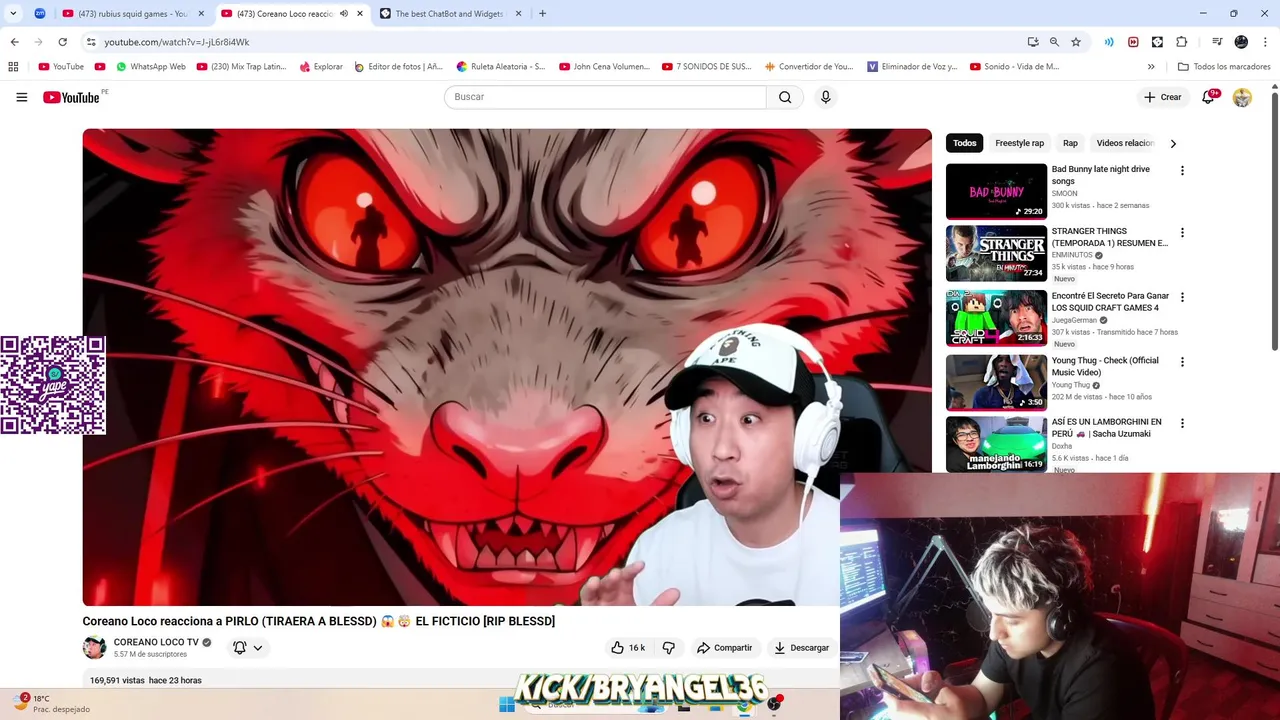This screenshot has height=720, width=1280.
Task: Select the Todos filter chip
Action: coord(964,143)
